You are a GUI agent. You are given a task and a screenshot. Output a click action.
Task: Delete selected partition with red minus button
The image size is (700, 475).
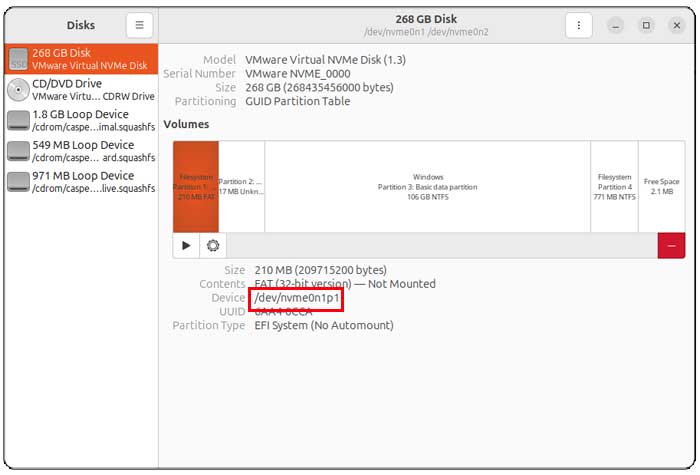(x=671, y=246)
